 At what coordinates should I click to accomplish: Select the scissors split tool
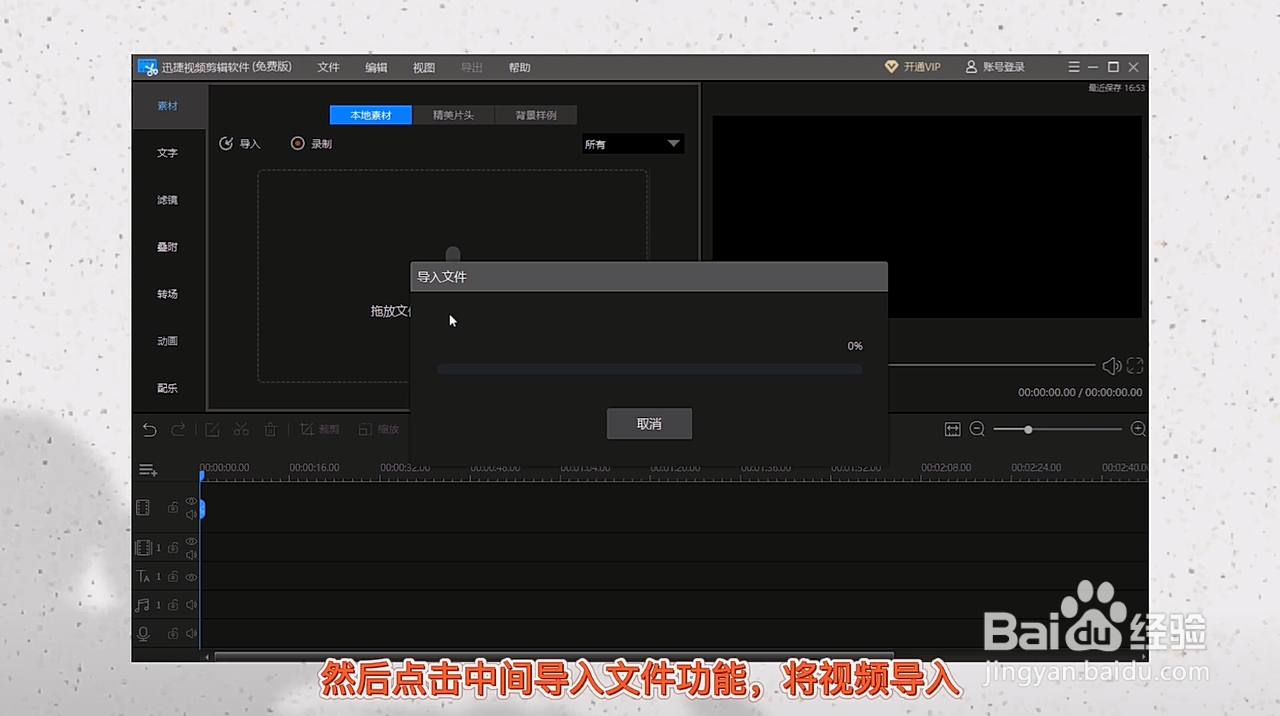pos(241,429)
